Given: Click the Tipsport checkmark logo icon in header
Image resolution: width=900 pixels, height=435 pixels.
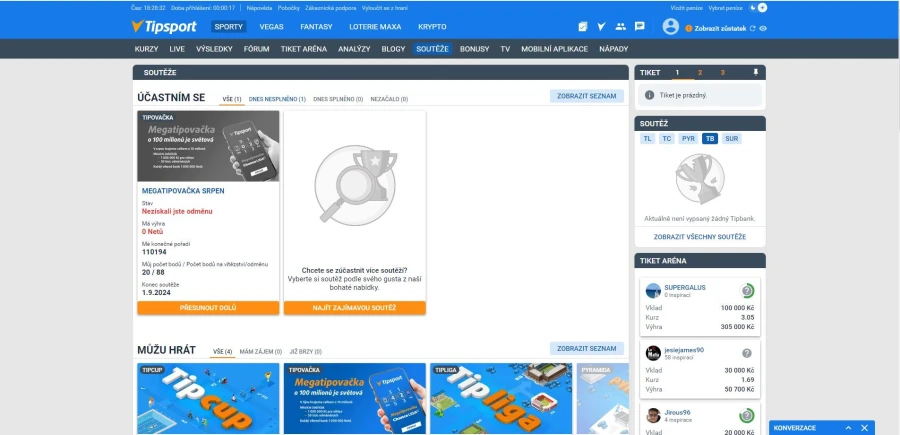Looking at the screenshot, I should pos(601,26).
